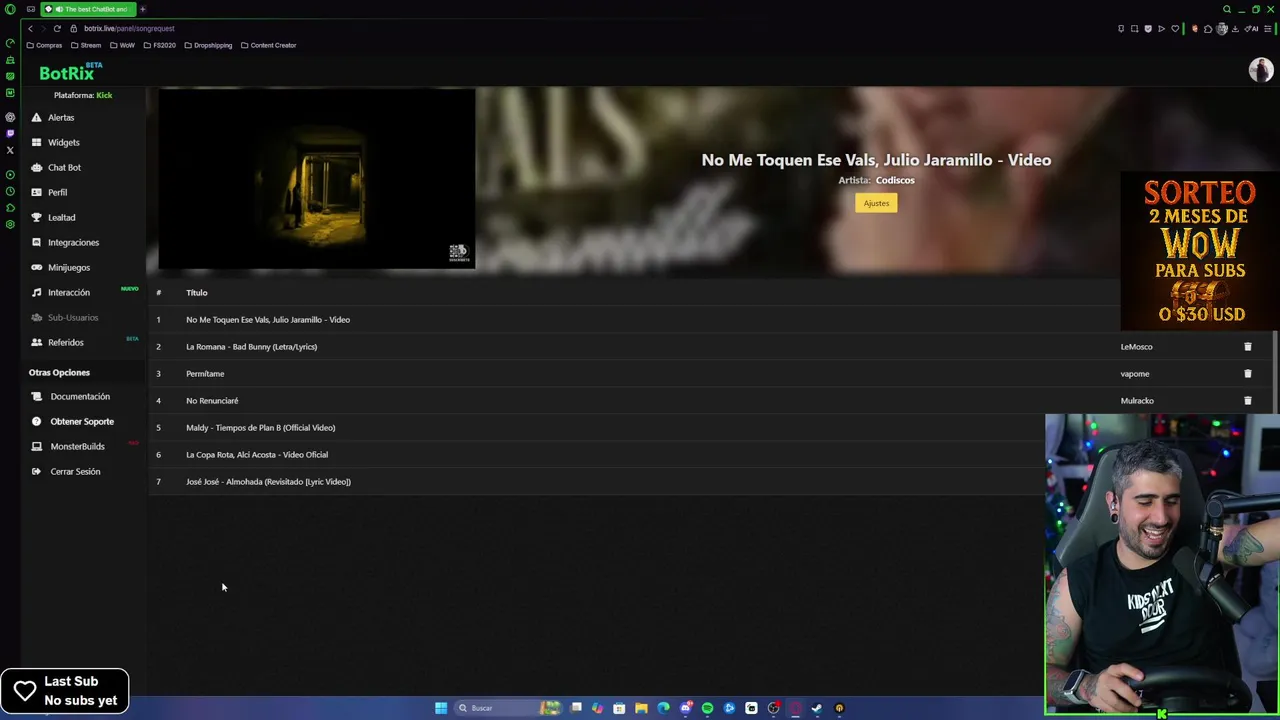1280x720 pixels.
Task: Click the song list vertical scrollbar
Action: click(x=1277, y=370)
